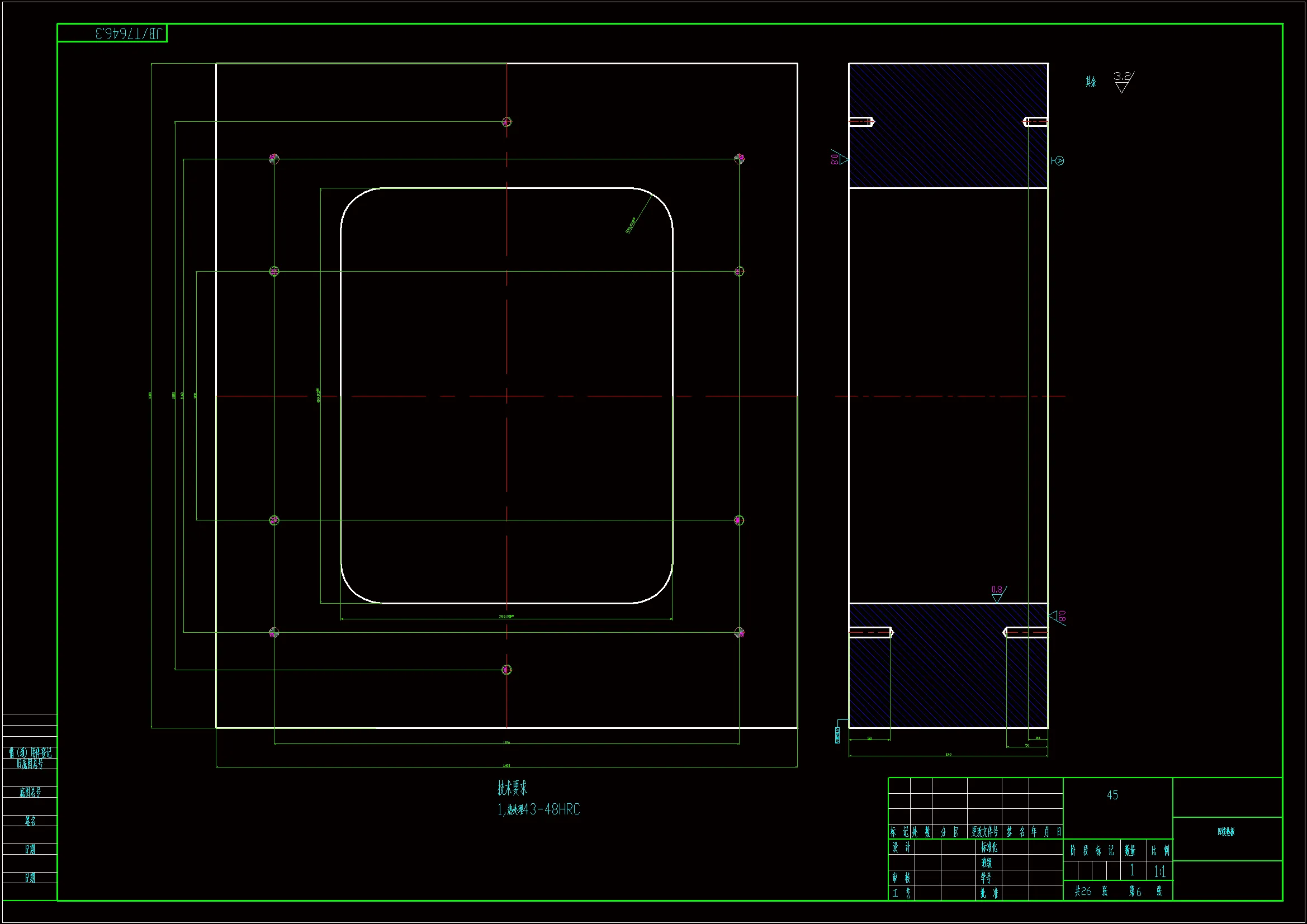Click the 共26张 total sheets text
1307x924 pixels.
coord(1090,892)
